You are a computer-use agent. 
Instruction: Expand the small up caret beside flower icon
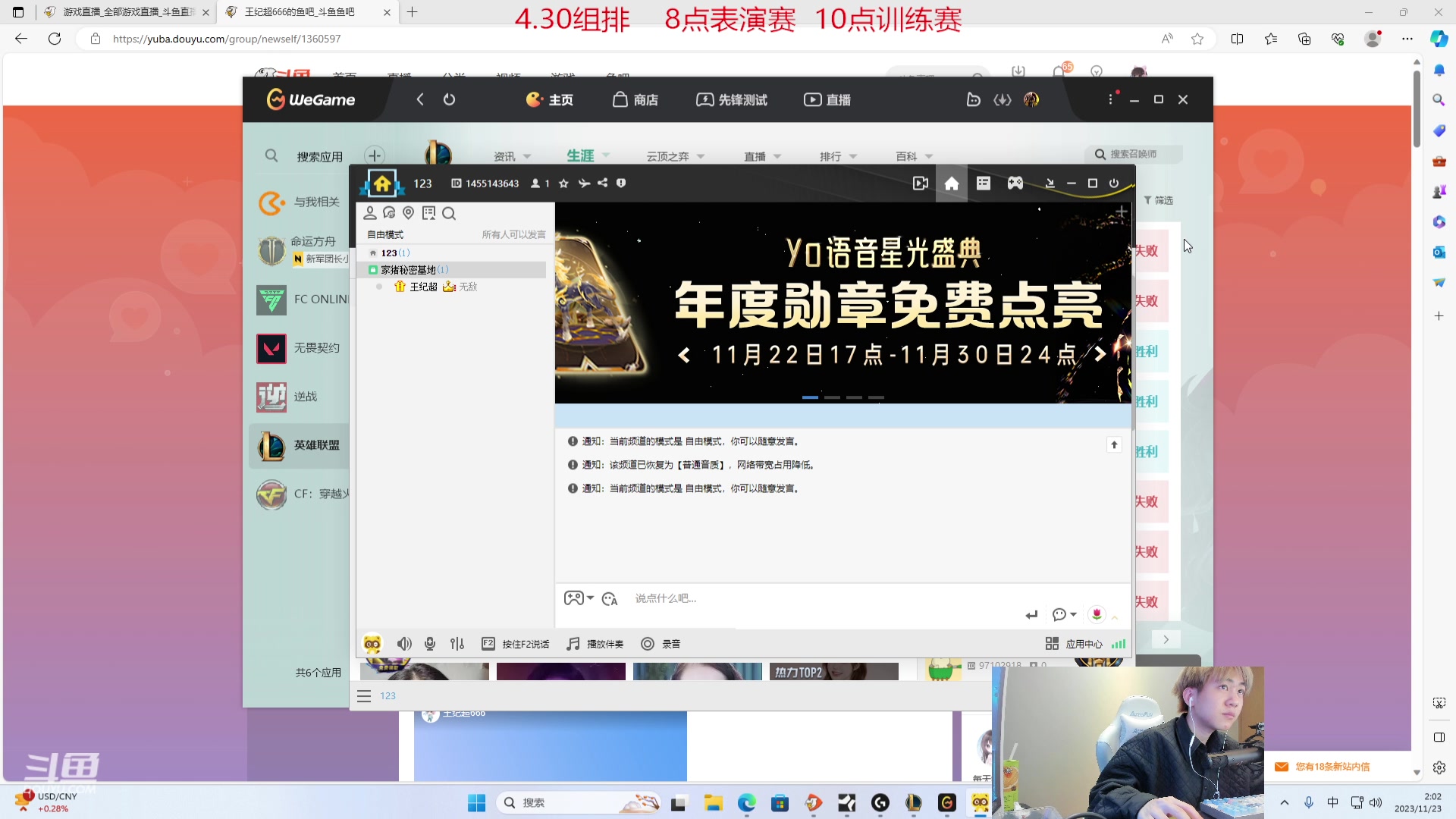tap(1115, 617)
